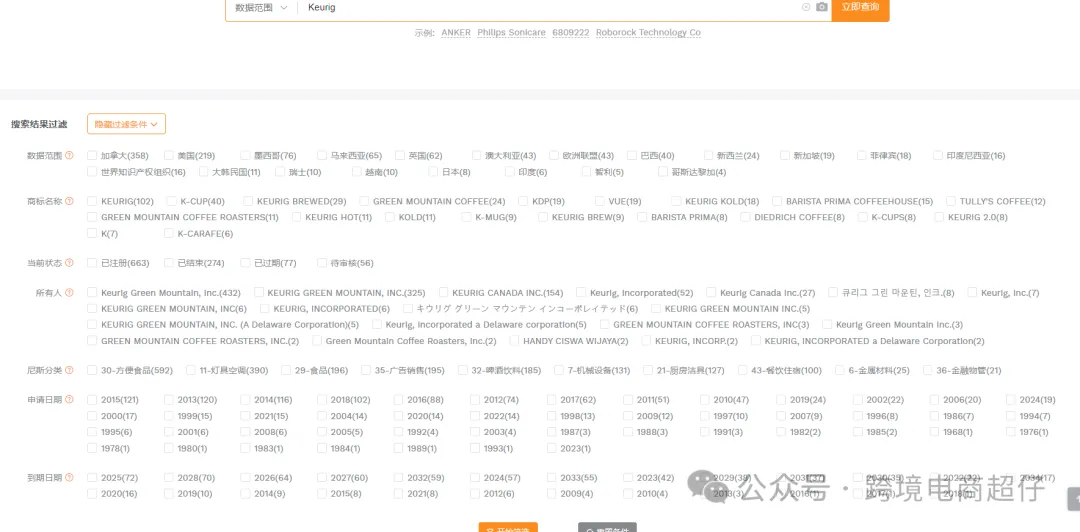This screenshot has height=532, width=1080.
Task: Show help icon beside 尼斯分类
Action: click(70, 371)
